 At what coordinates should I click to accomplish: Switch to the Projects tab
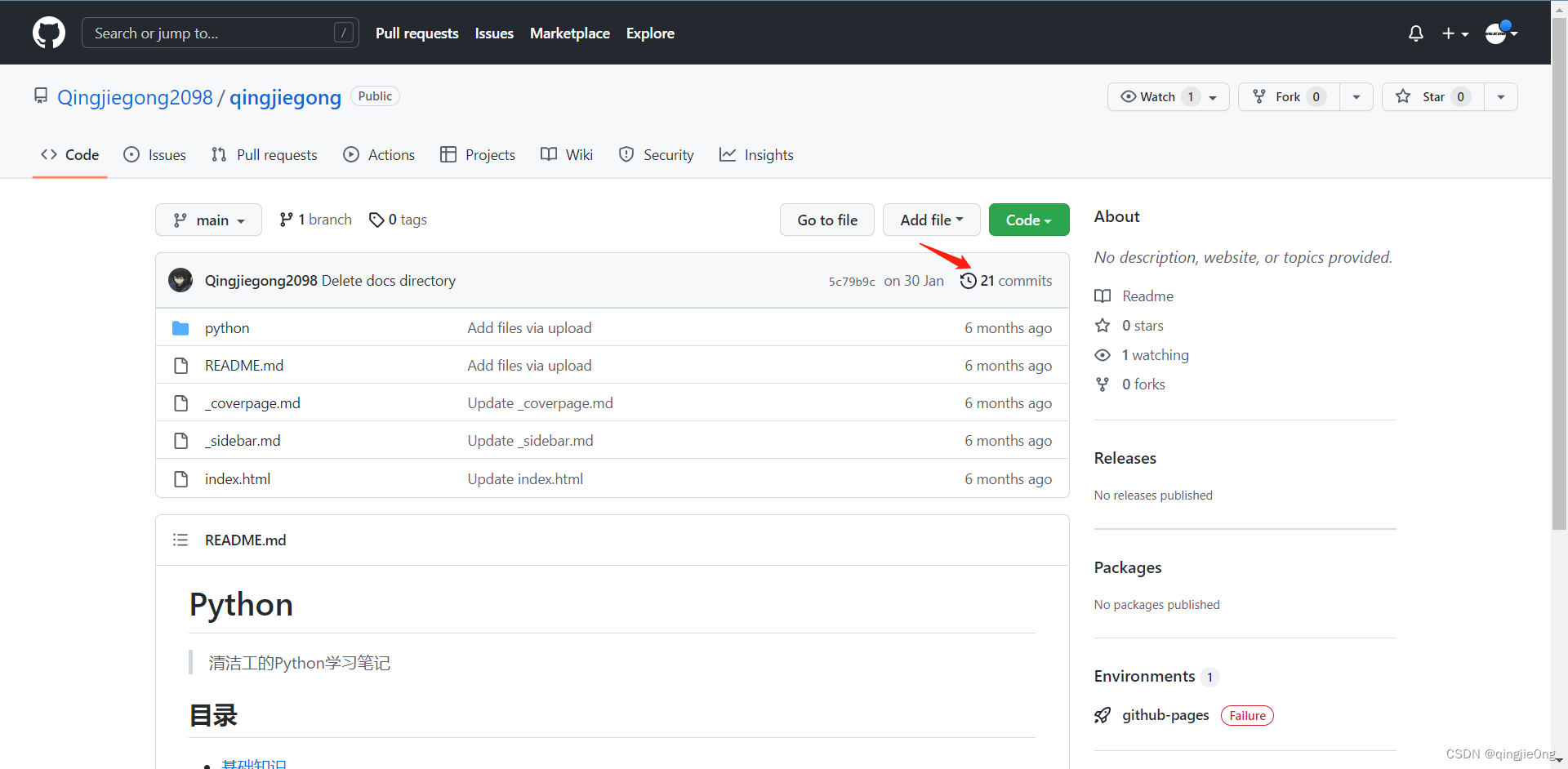(478, 154)
